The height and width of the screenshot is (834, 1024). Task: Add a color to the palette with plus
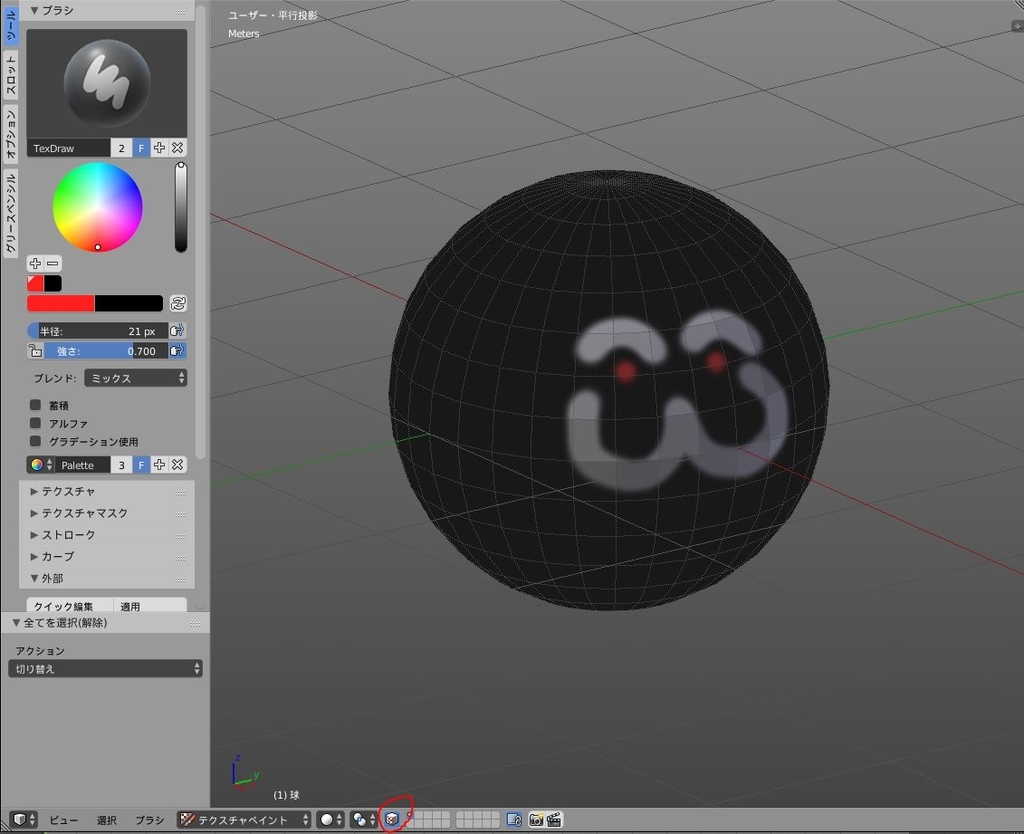[x=35, y=263]
